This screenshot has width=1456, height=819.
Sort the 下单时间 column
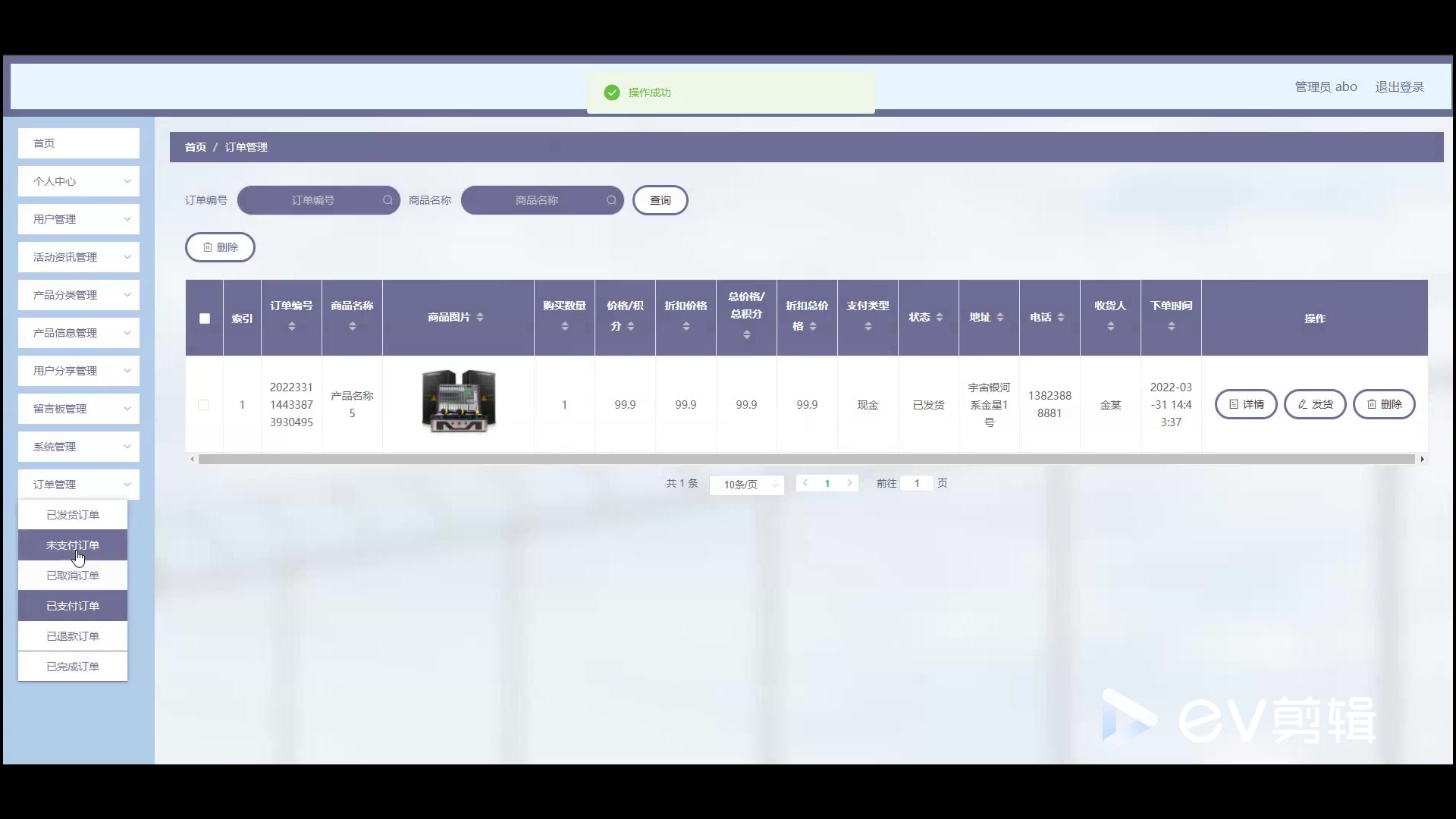pyautogui.click(x=1172, y=326)
